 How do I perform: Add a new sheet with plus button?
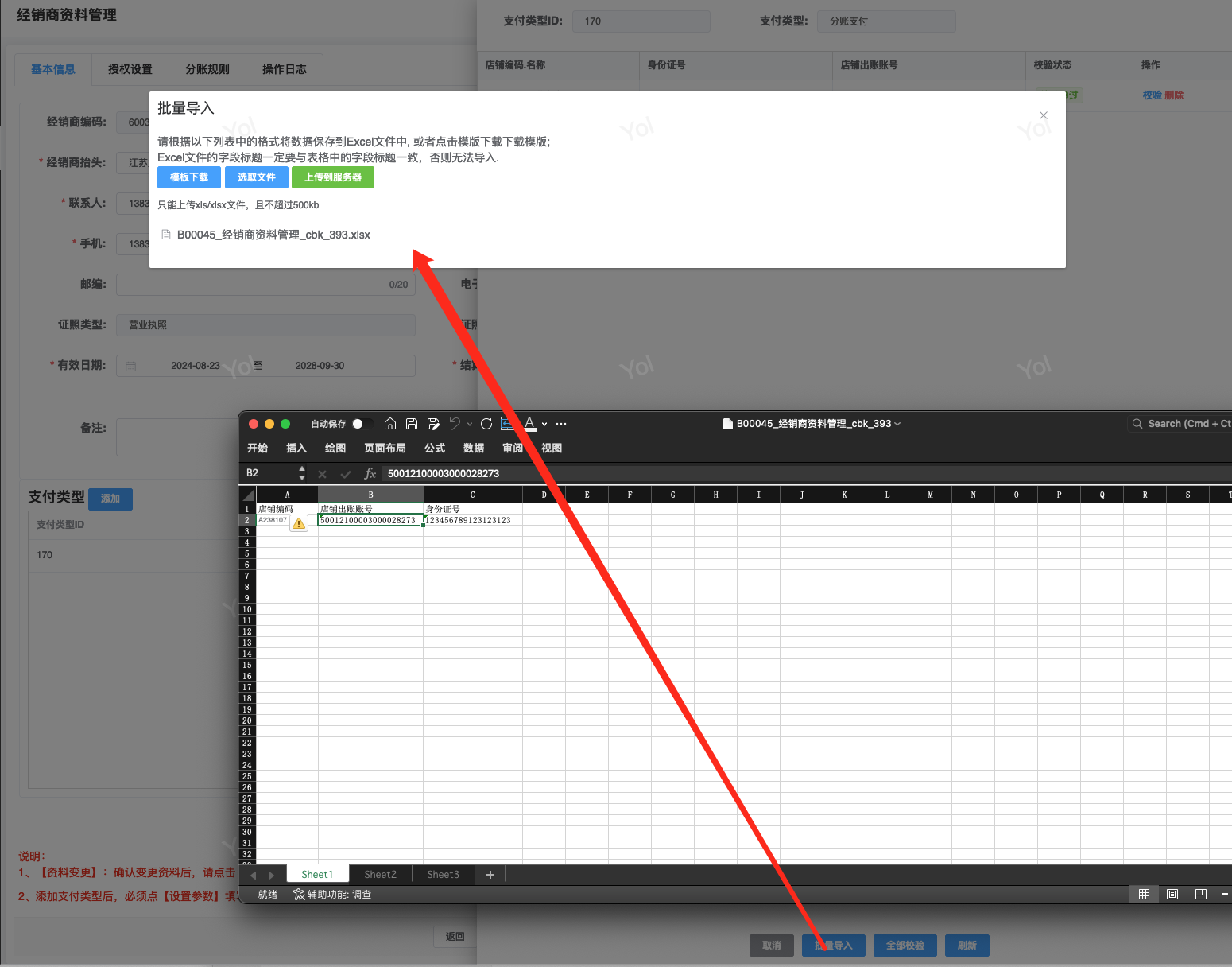tap(490, 875)
